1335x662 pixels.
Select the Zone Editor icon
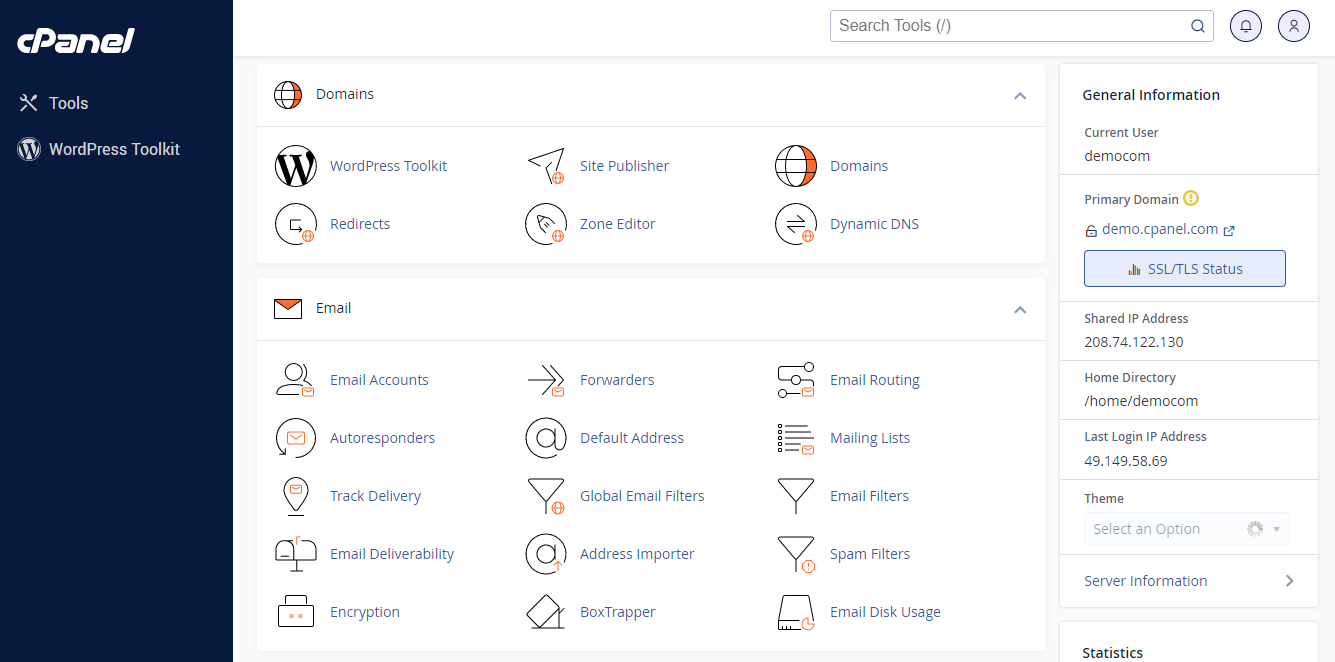[x=546, y=223]
